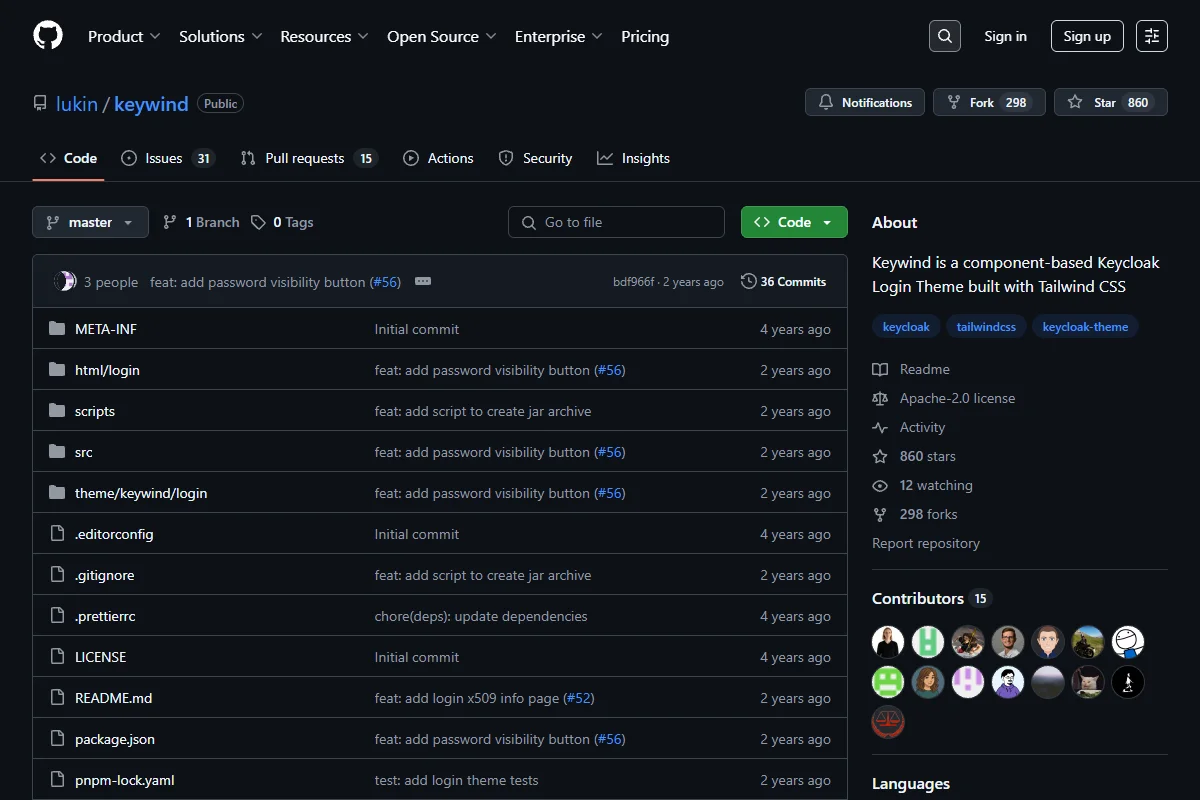This screenshot has height=800, width=1200.
Task: Click the tag icon beside 0 Tags
Action: [x=258, y=222]
